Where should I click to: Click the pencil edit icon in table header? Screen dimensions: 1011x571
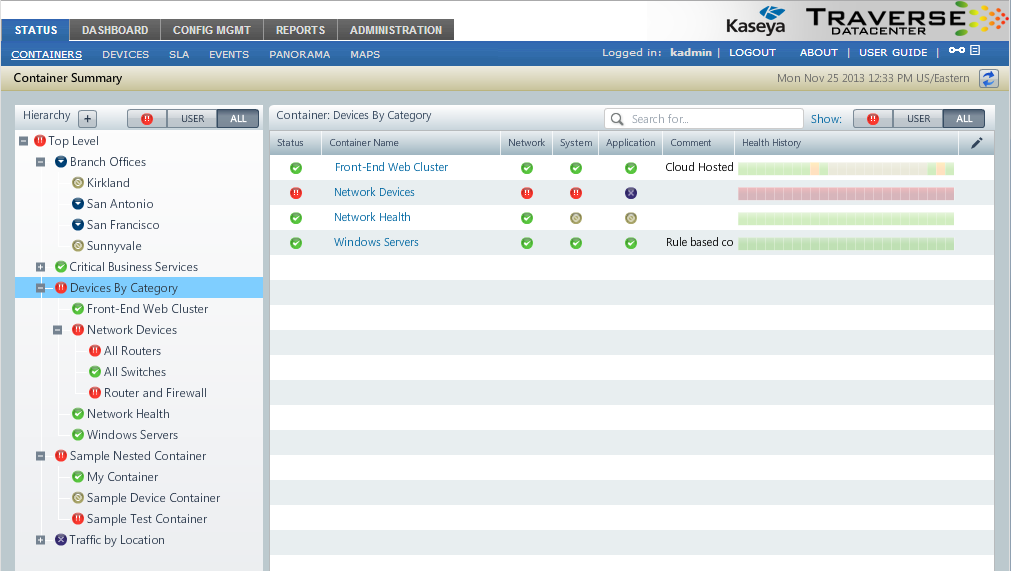(977, 143)
